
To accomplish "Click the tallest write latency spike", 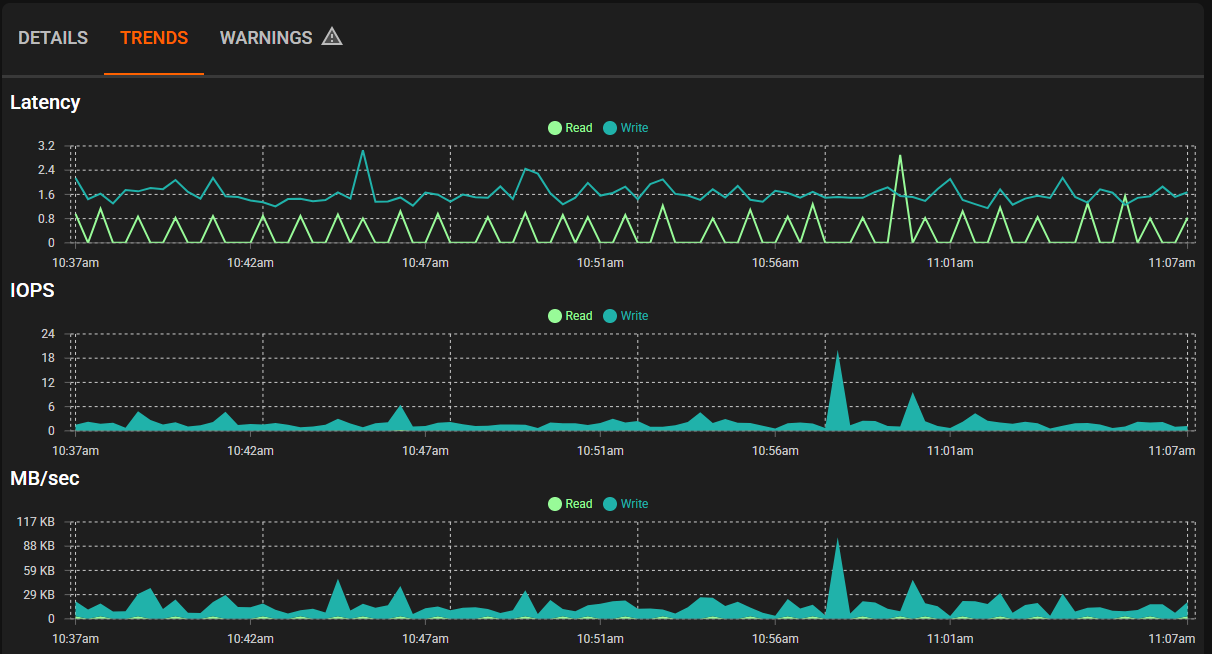I will pyautogui.click(x=362, y=152).
